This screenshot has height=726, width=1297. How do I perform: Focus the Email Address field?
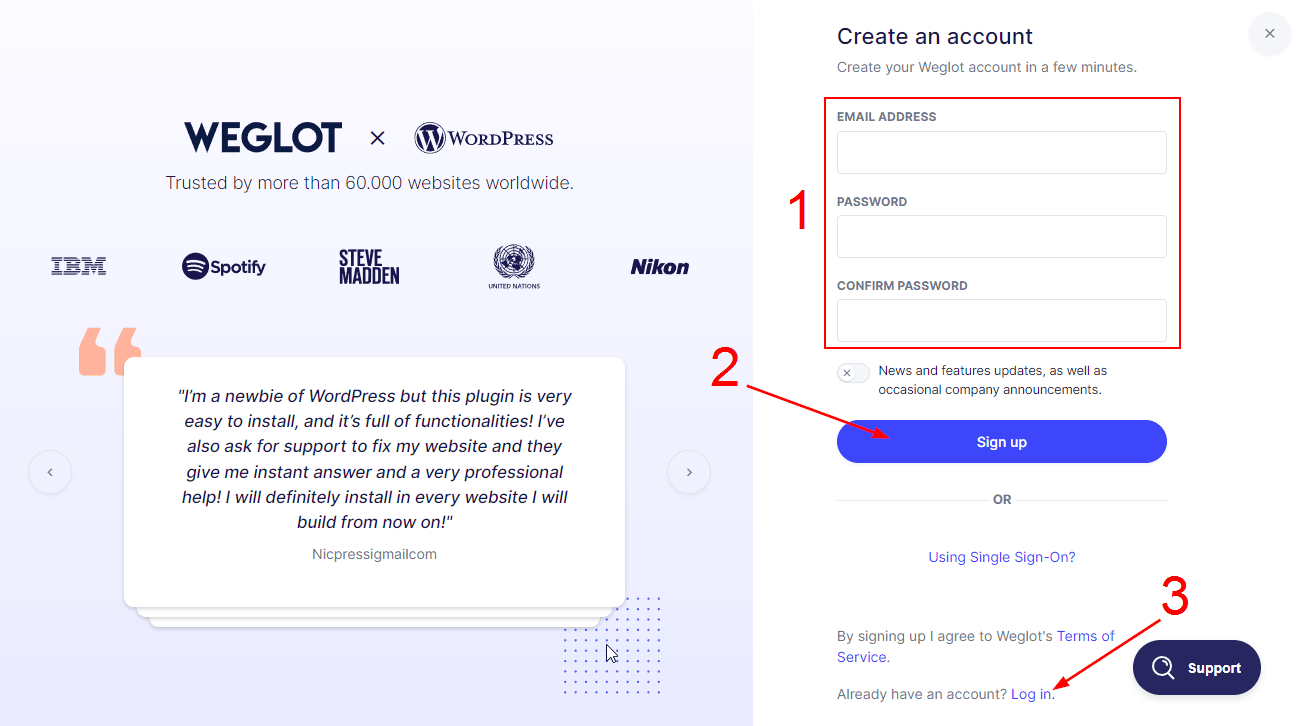click(x=1001, y=153)
